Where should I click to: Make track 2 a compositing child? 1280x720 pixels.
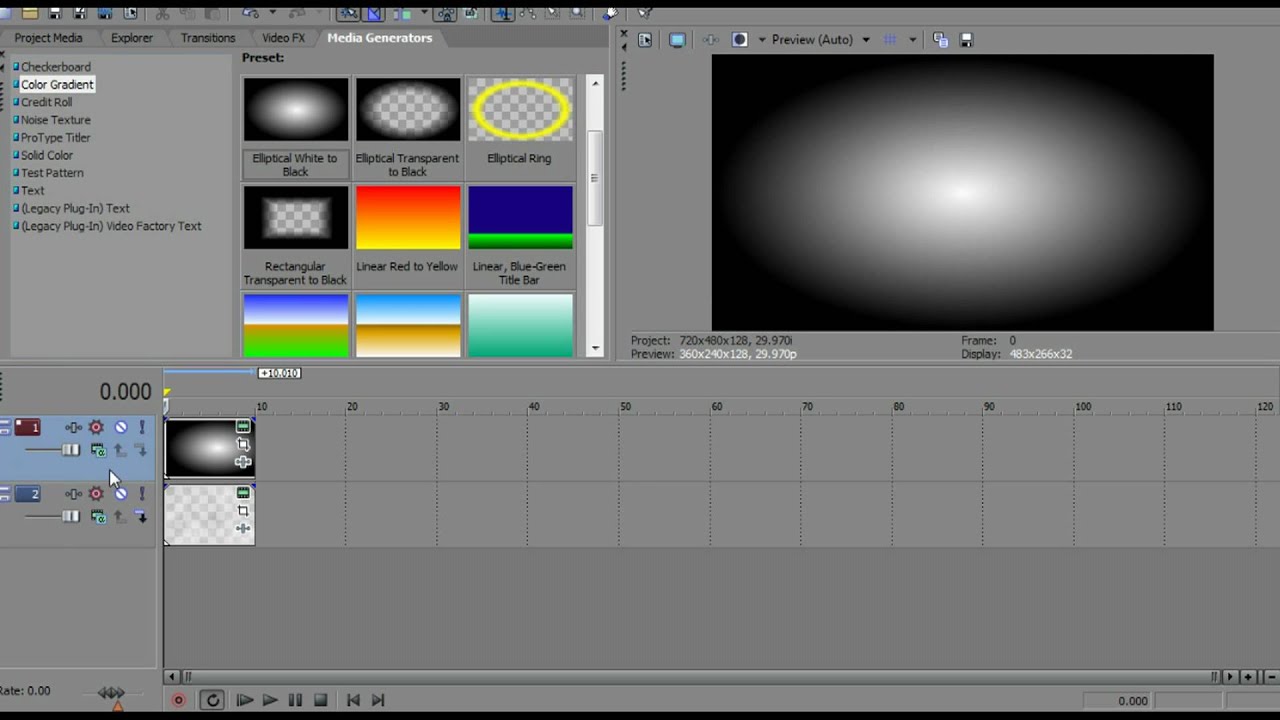141,517
